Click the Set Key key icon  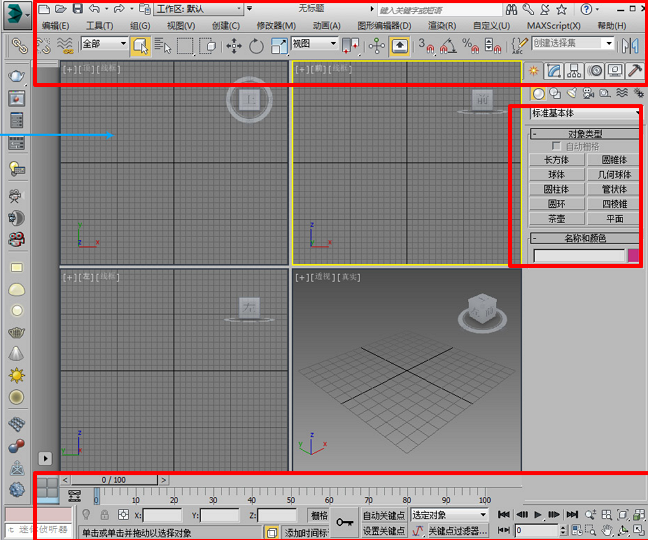344,521
